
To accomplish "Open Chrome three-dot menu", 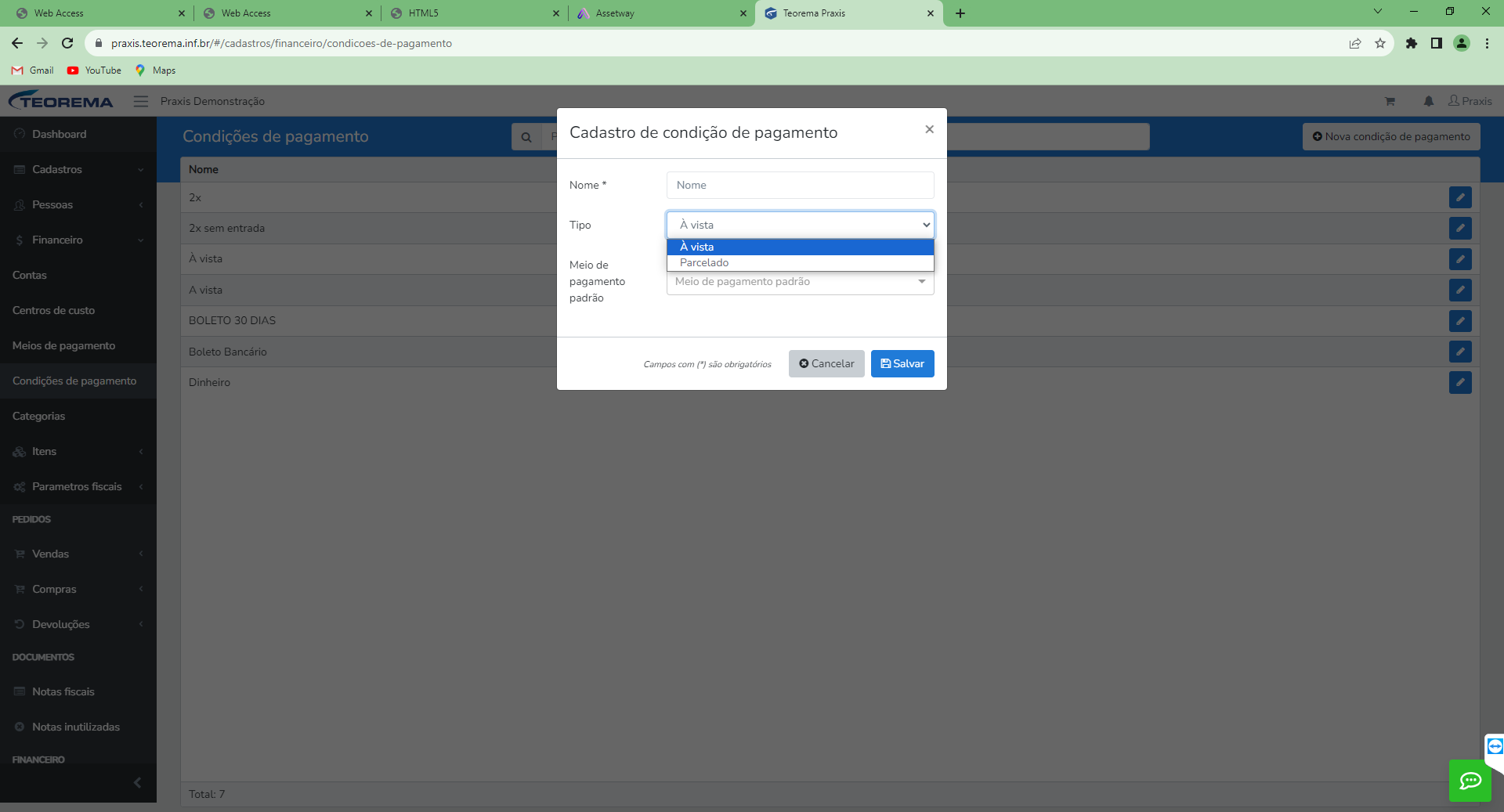I will [x=1487, y=43].
